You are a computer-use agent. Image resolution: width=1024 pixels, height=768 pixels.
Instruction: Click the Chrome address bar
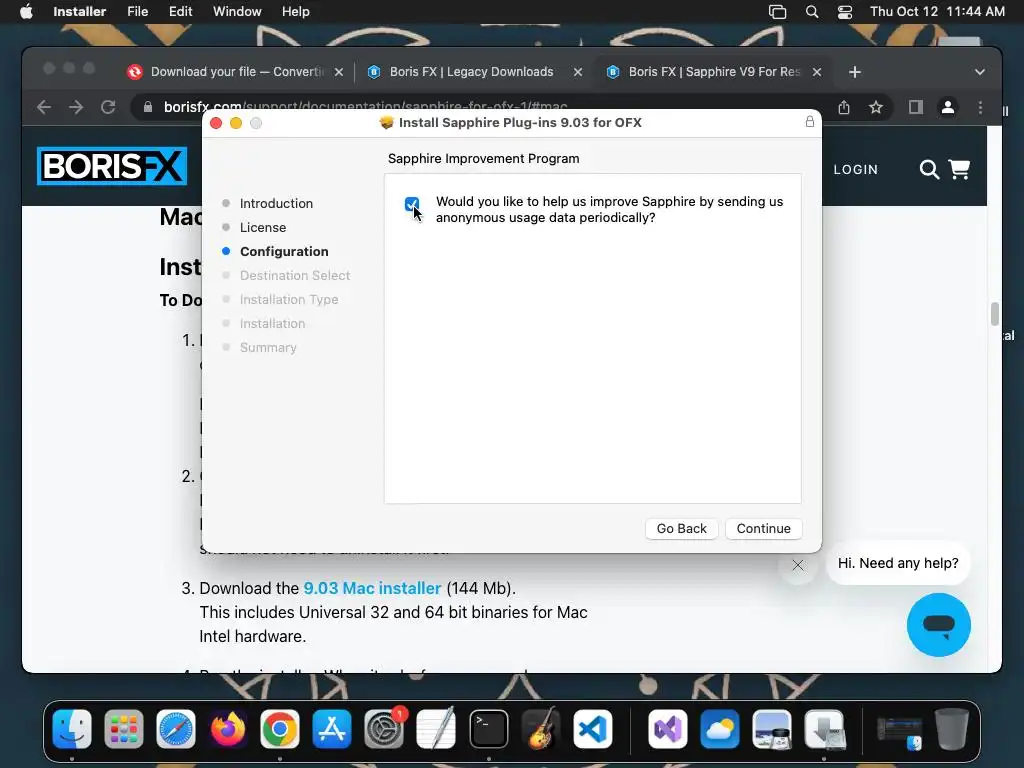pyautogui.click(x=481, y=107)
